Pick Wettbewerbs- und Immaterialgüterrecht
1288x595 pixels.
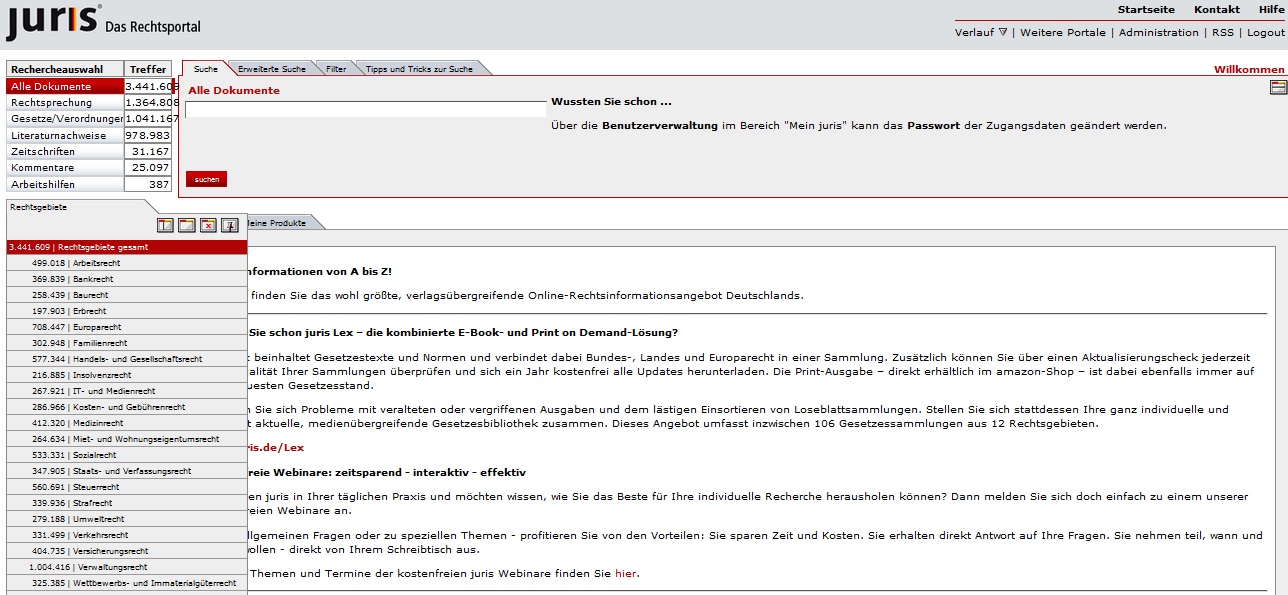tap(126, 583)
